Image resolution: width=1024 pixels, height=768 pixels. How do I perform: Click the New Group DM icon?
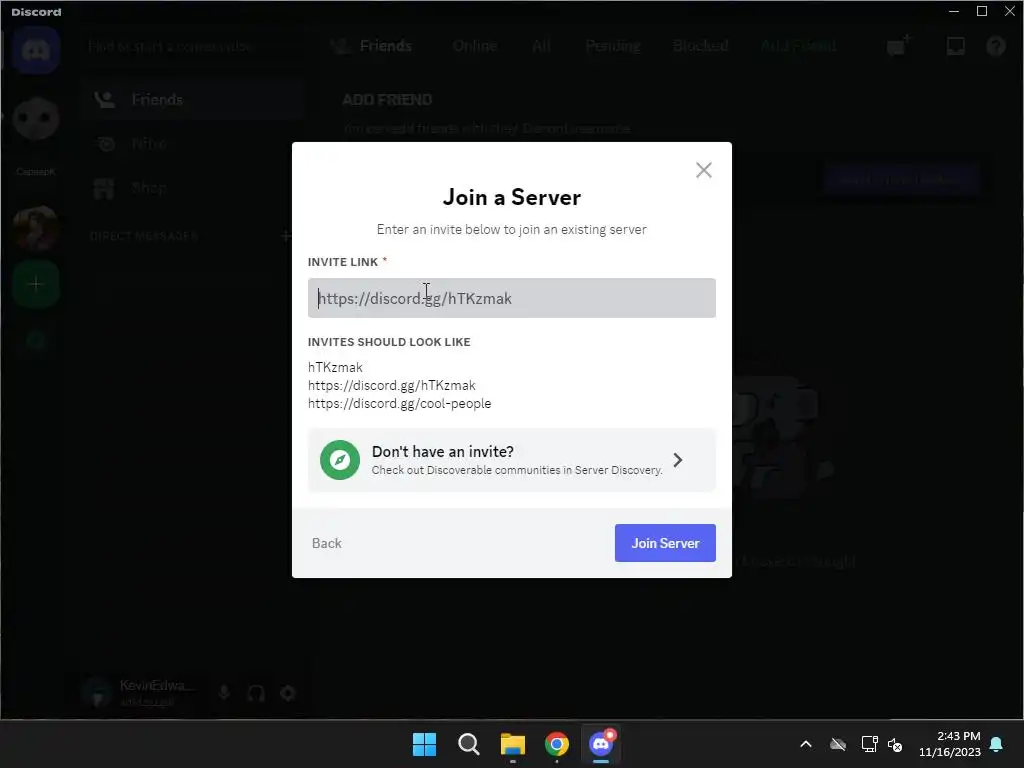[898, 46]
